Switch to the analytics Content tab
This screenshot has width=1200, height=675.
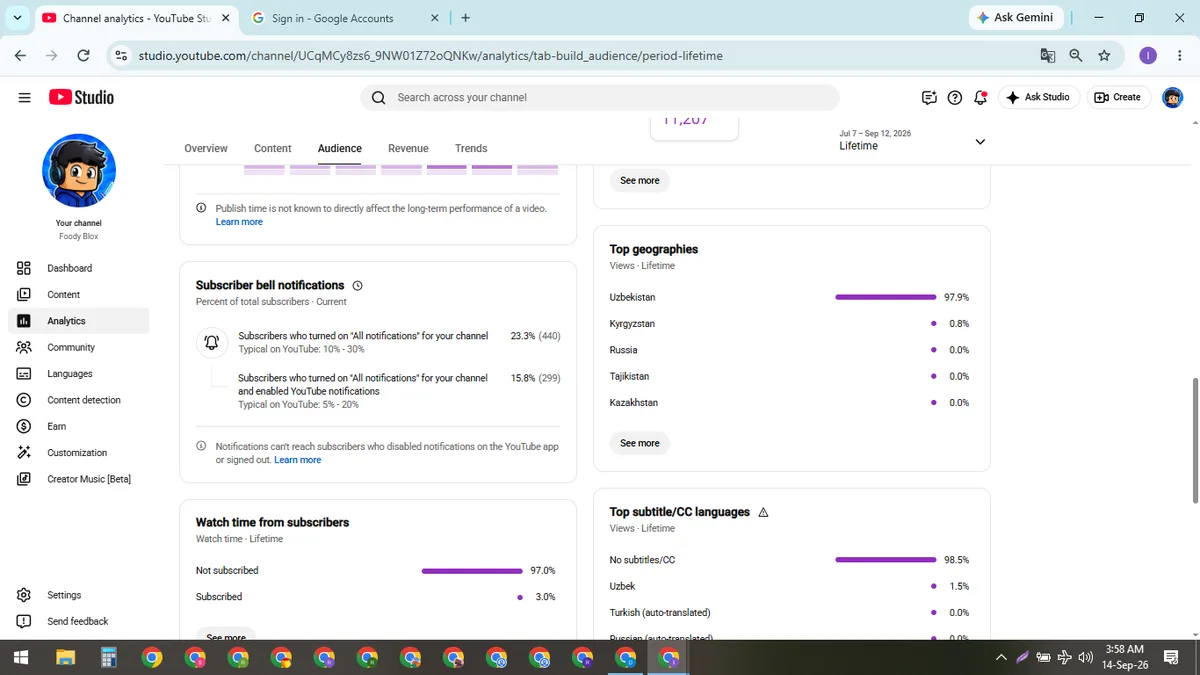click(x=272, y=148)
